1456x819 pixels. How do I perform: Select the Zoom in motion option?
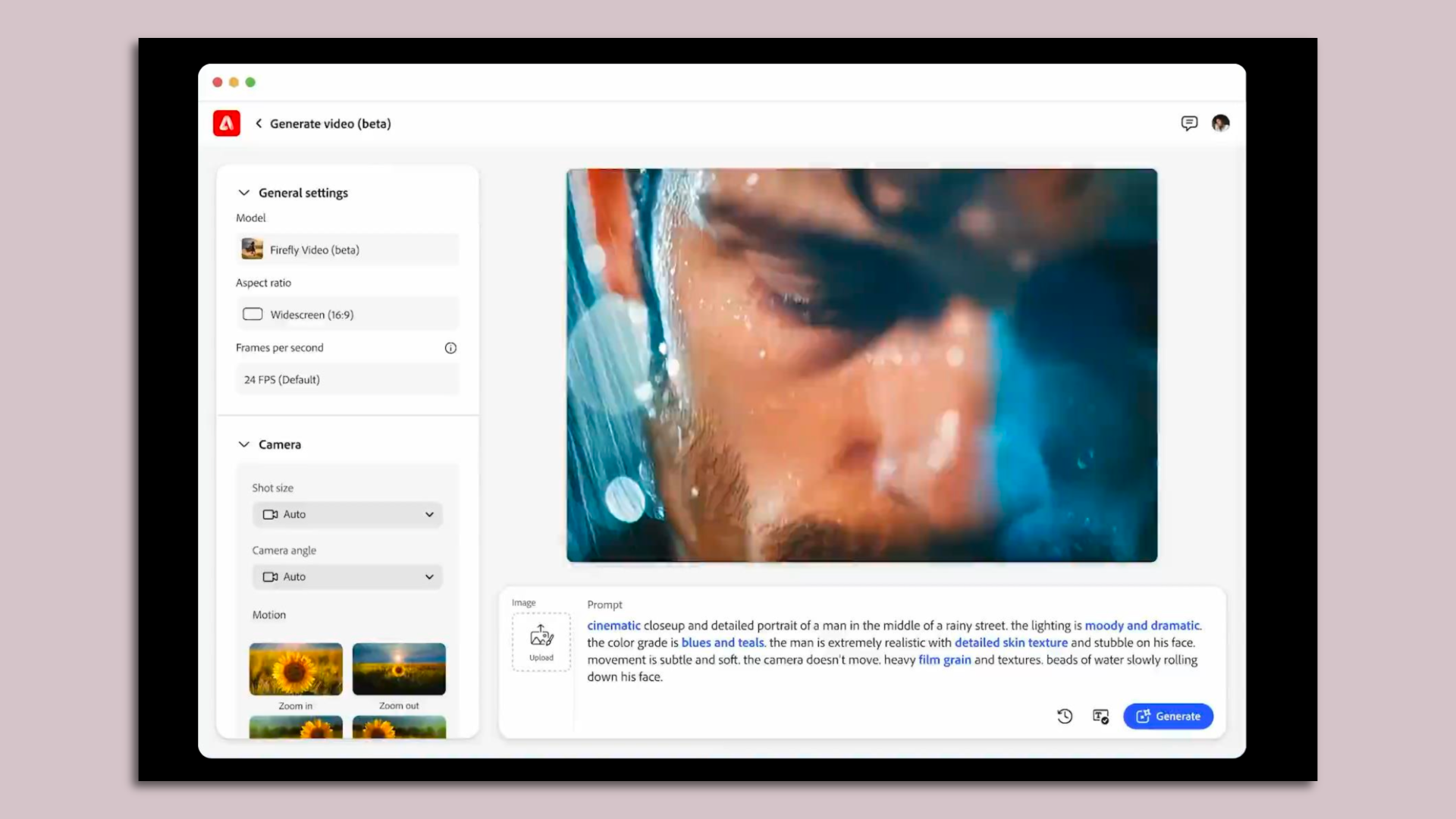(x=295, y=669)
